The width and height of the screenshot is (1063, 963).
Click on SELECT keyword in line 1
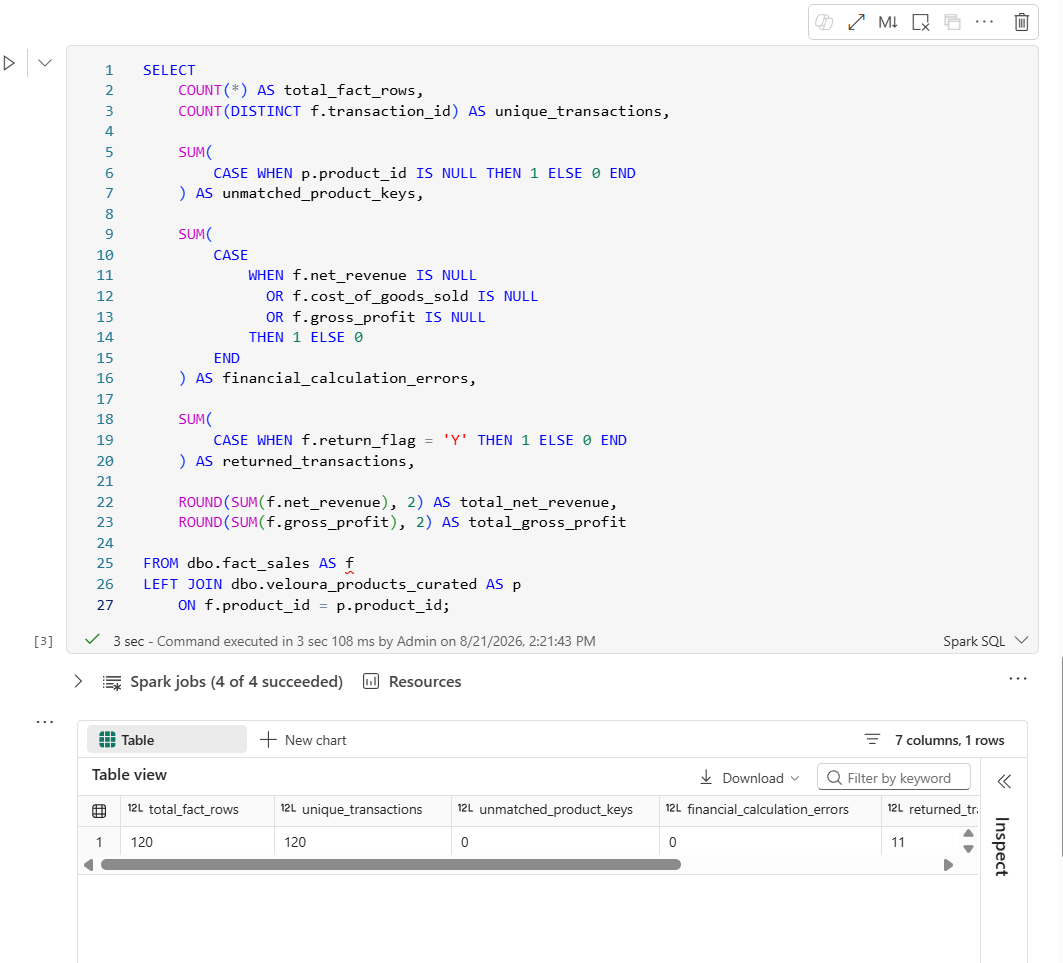169,70
